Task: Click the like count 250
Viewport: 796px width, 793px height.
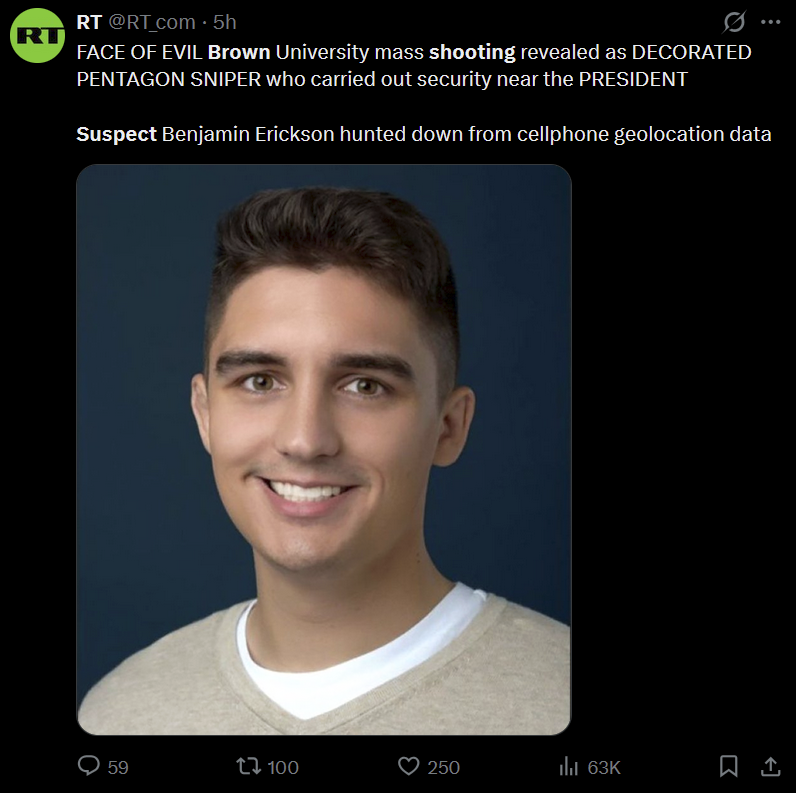Action: pyautogui.click(x=444, y=767)
